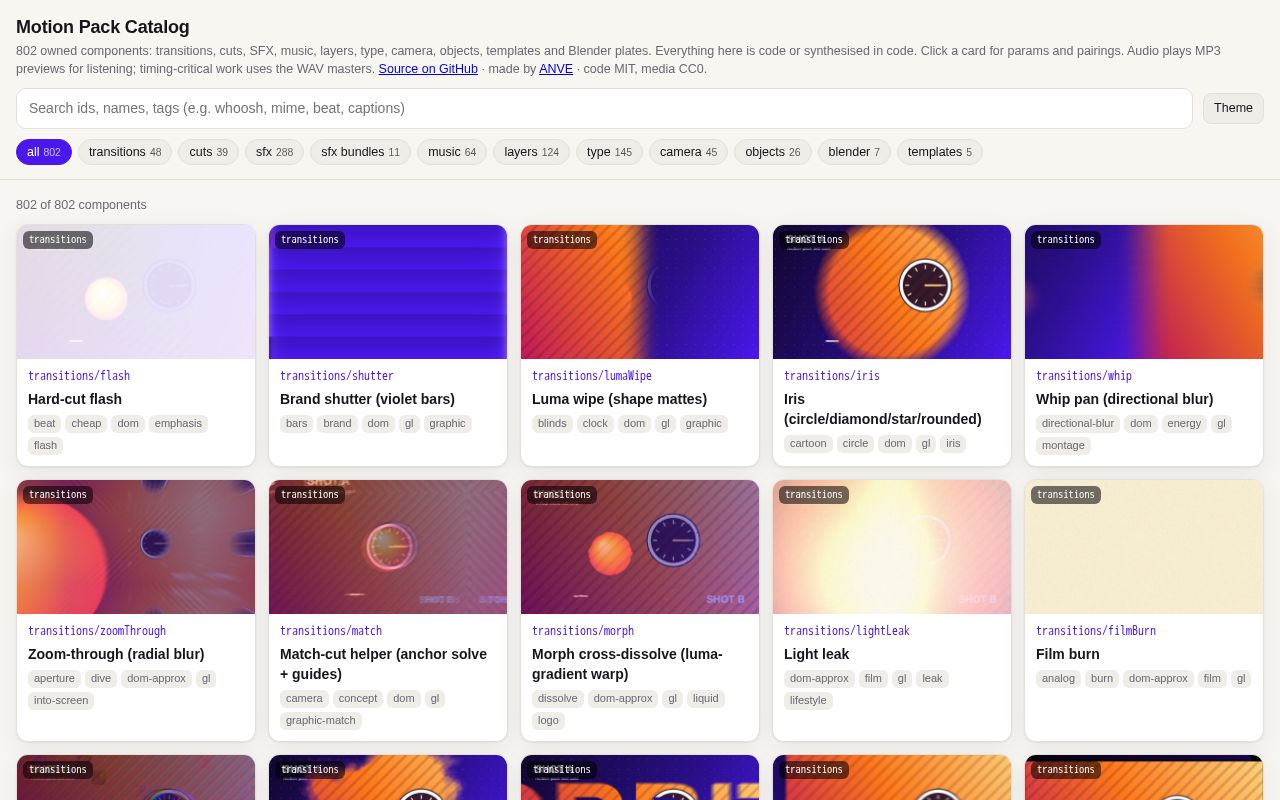Click the 'aperture' tag on Zoom-through

click(x=54, y=679)
